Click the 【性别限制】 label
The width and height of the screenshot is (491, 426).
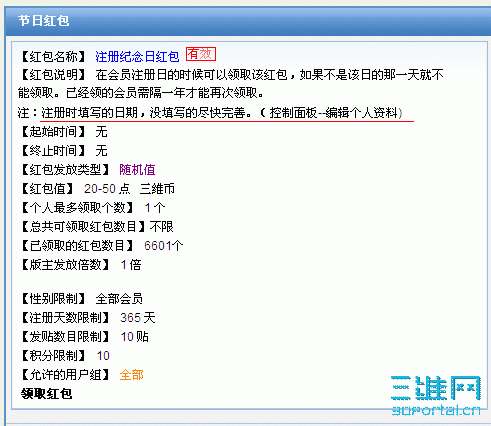click(53, 298)
